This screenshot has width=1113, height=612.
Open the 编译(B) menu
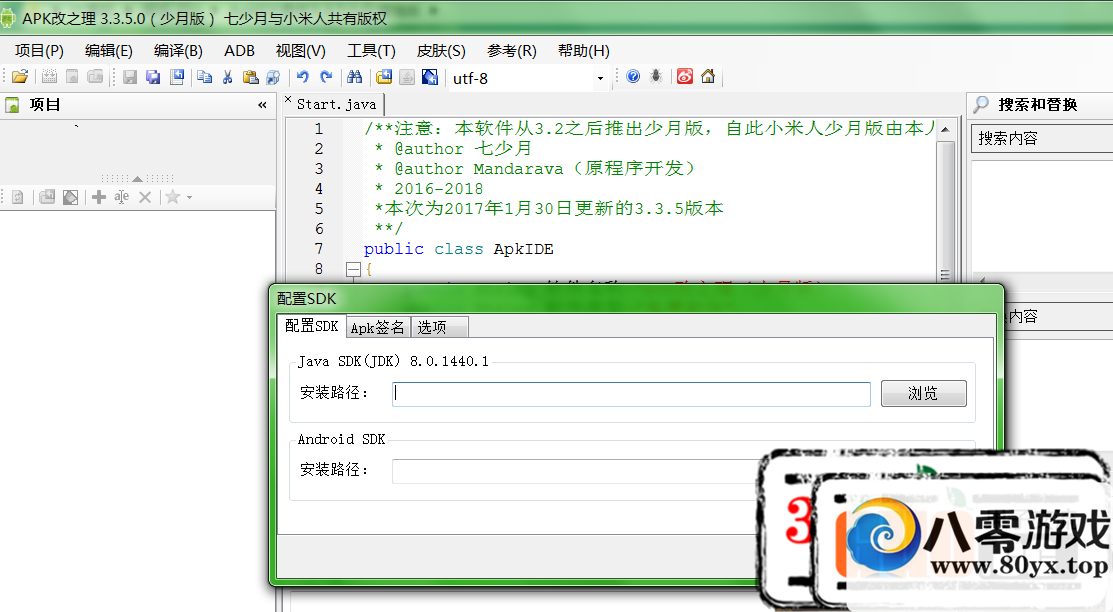click(178, 51)
